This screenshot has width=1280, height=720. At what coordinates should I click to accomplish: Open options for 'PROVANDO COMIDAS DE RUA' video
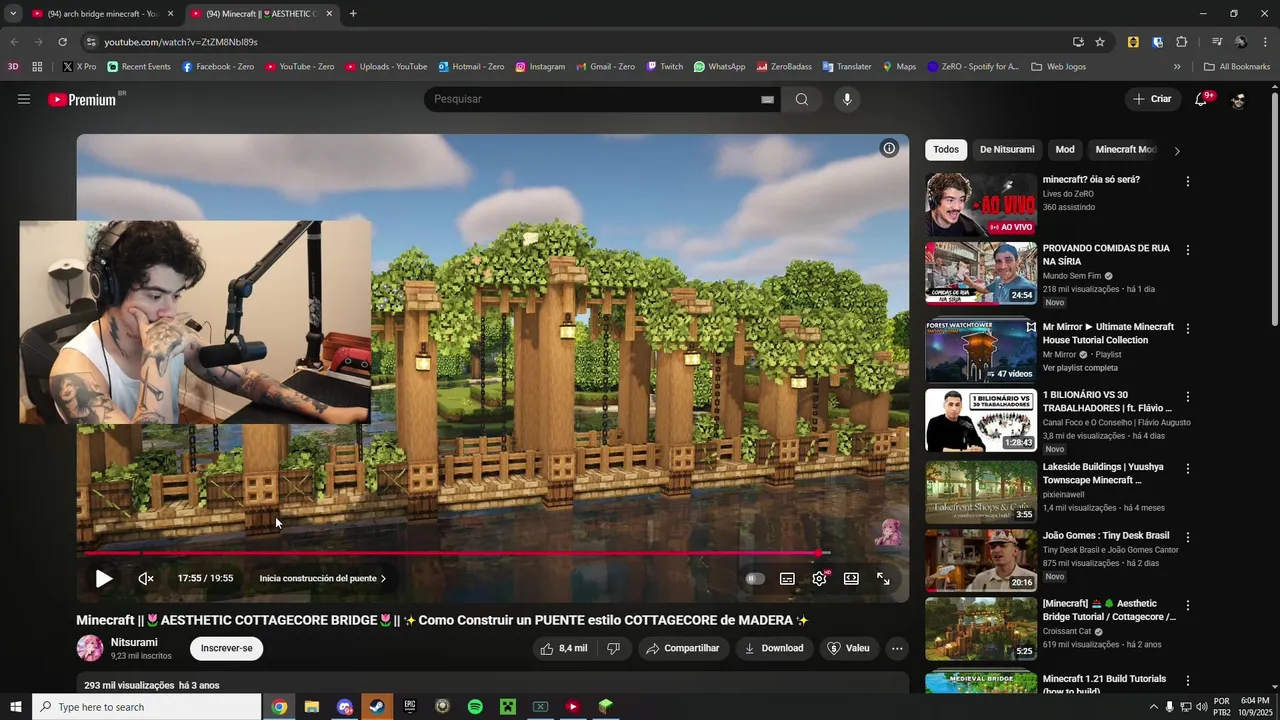click(x=1187, y=250)
